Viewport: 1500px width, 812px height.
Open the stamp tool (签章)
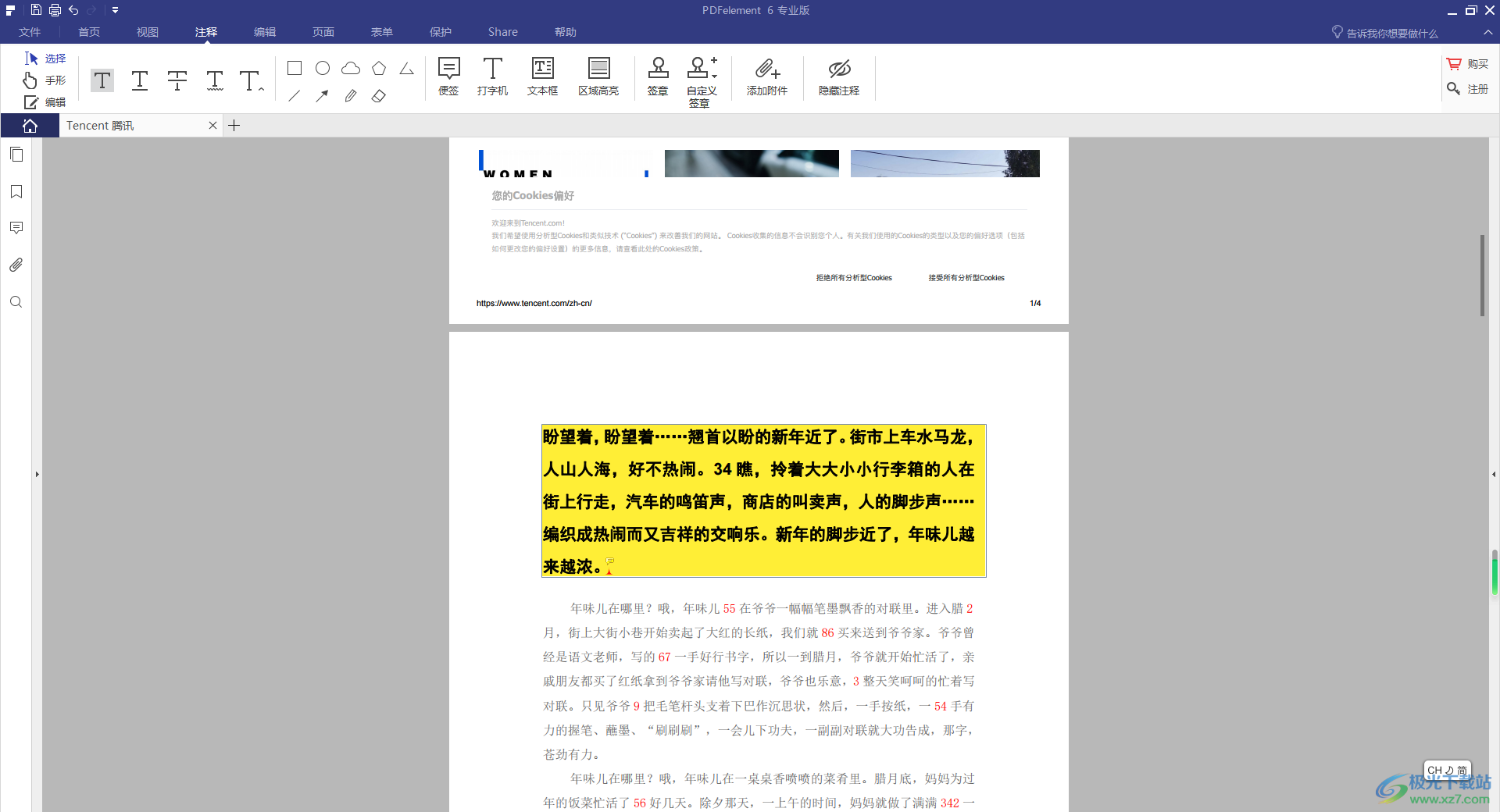[658, 77]
